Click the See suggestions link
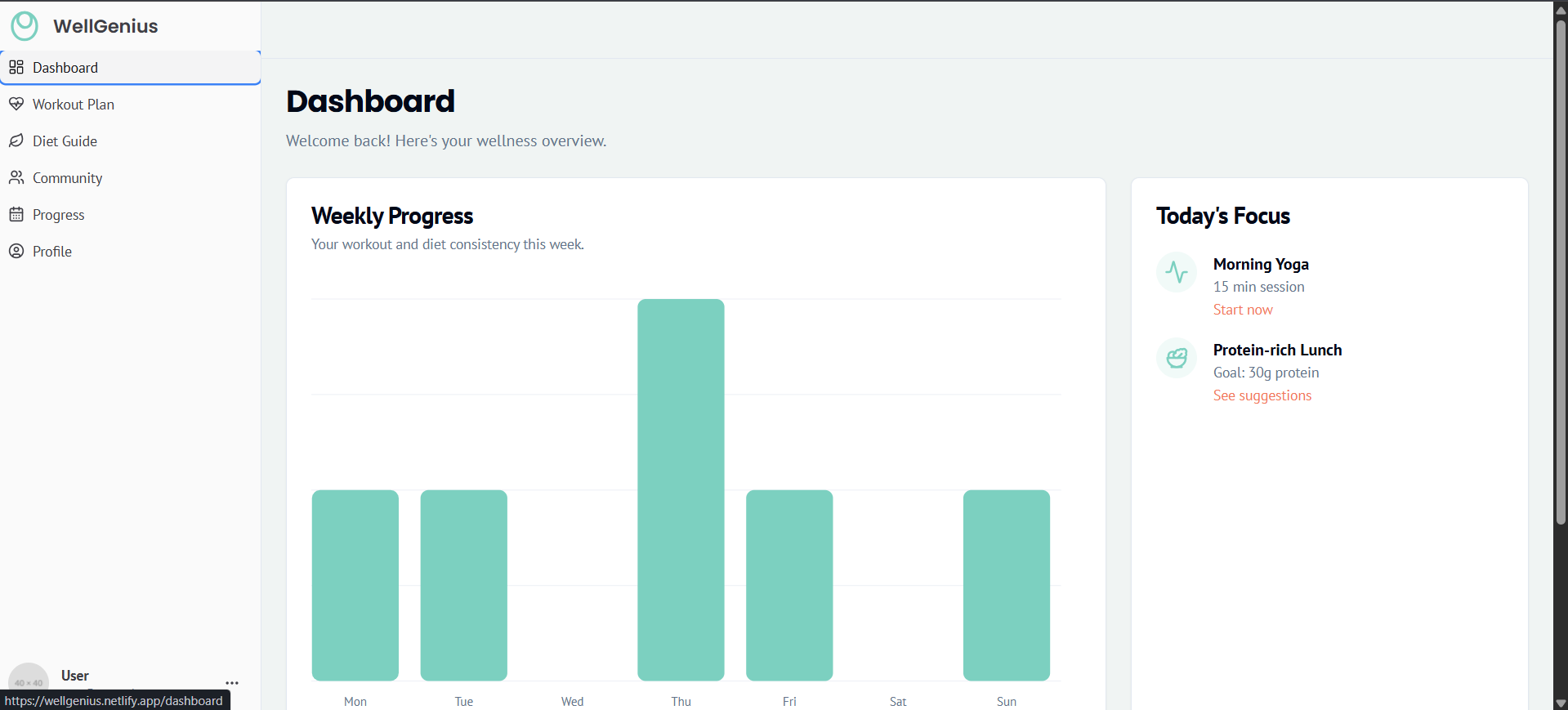Viewport: 1568px width, 710px height. (x=1262, y=395)
